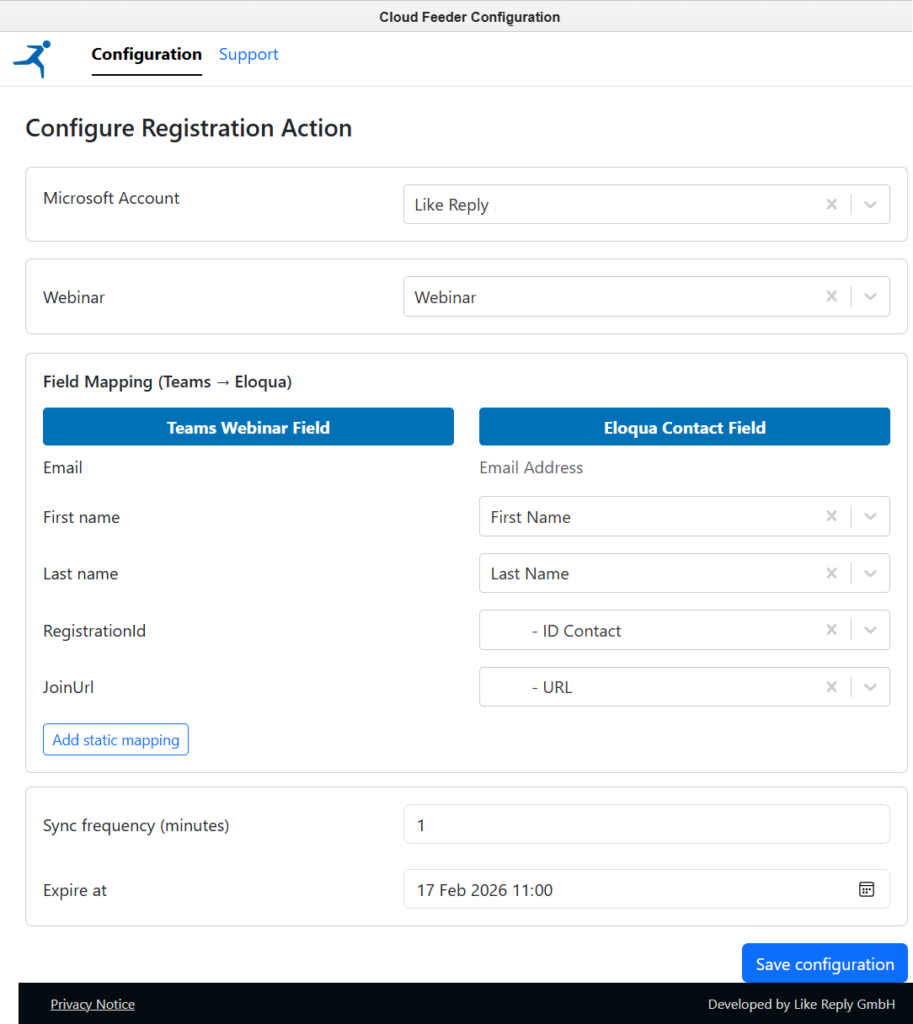Expand the Webinar selection dropdown
Viewport: 913px width, 1024px height.
coord(867,296)
